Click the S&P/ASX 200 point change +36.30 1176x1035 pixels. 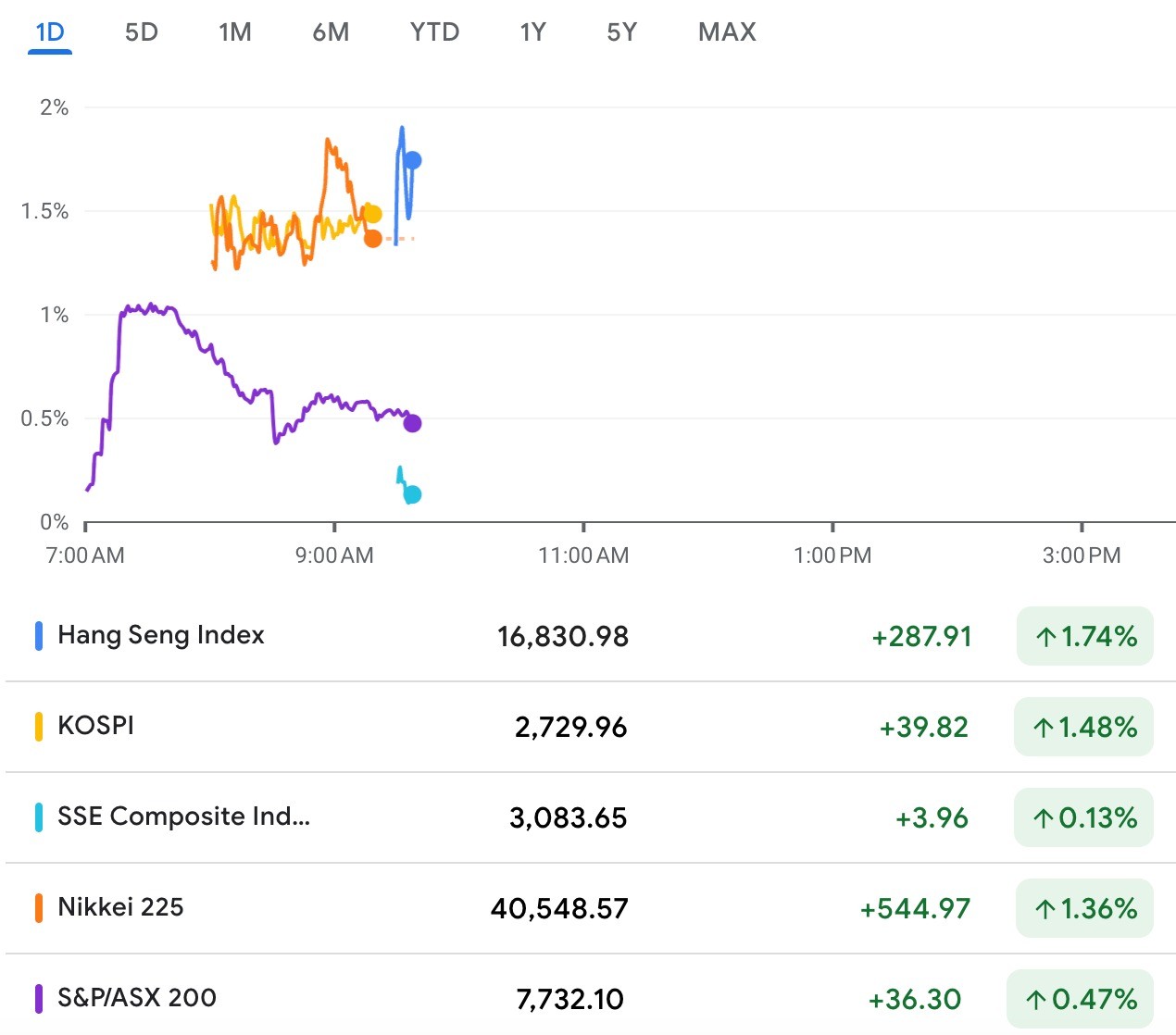coord(915,1000)
